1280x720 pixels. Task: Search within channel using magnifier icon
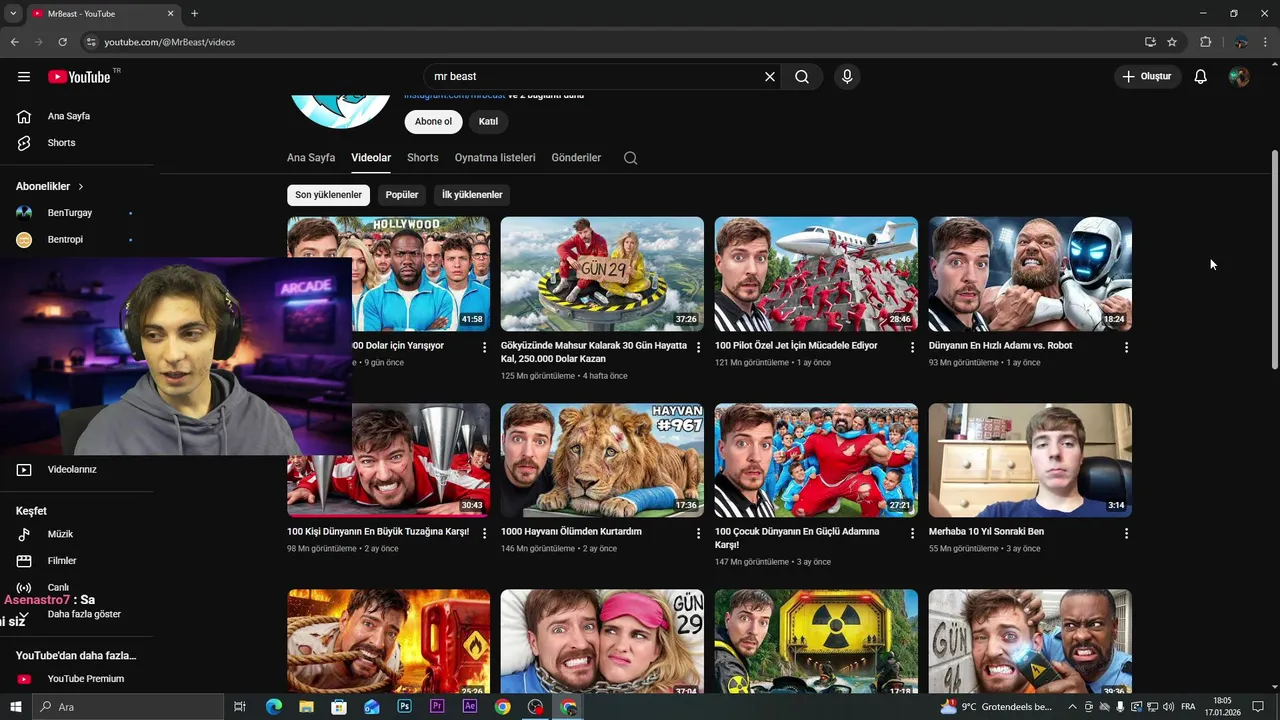(630, 158)
